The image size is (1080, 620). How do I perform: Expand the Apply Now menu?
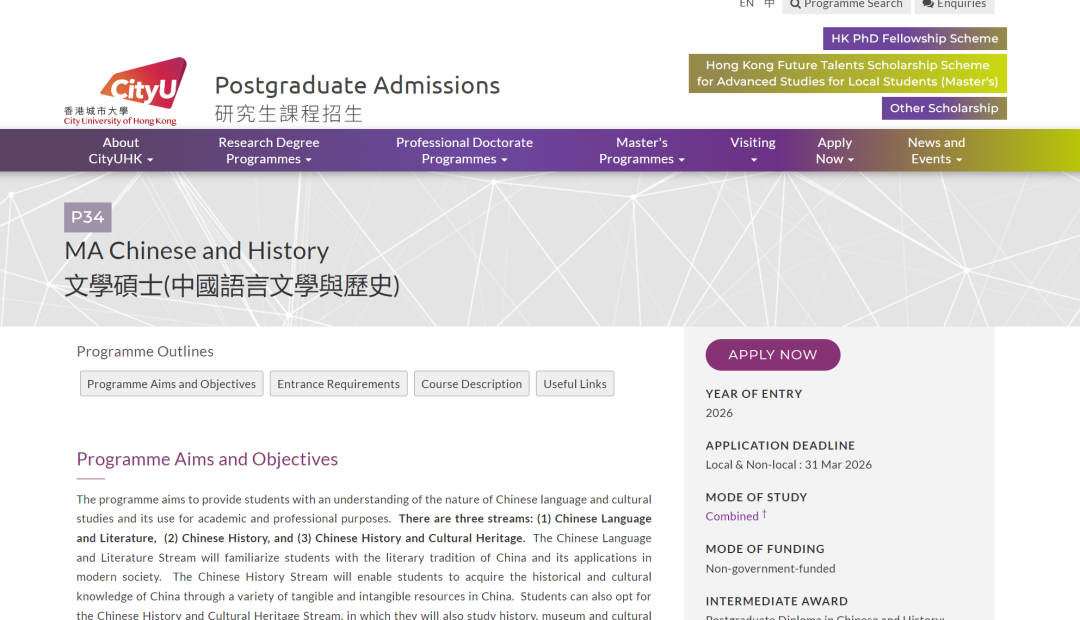coord(834,150)
